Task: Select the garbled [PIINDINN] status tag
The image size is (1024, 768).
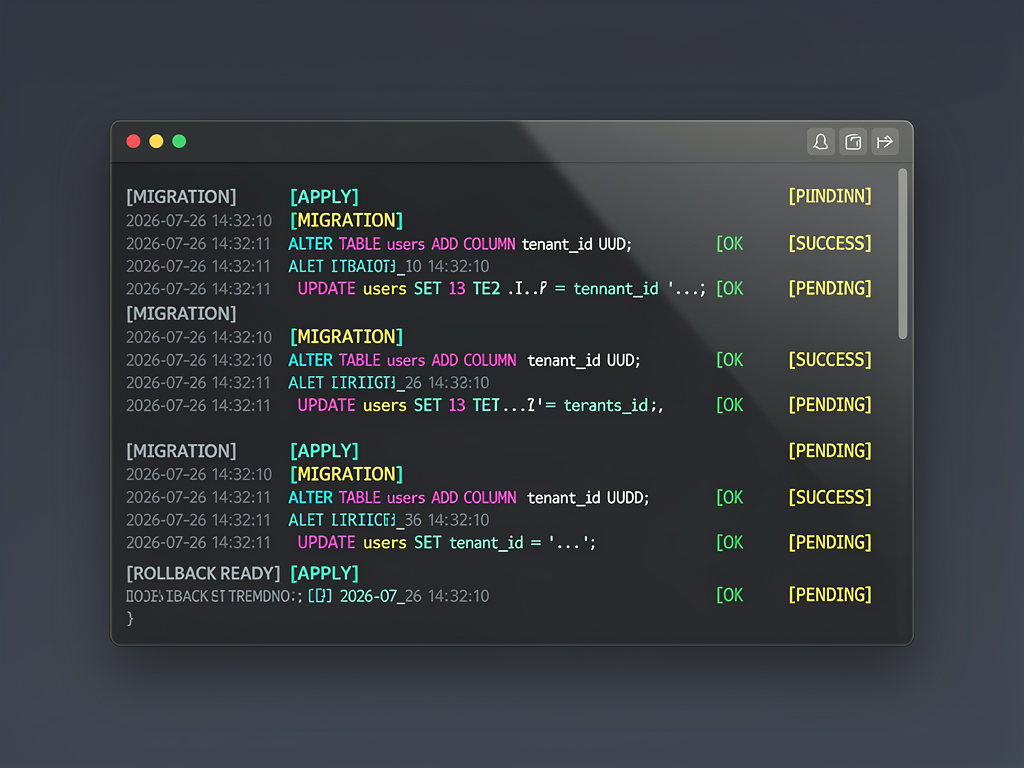Action: 829,196
